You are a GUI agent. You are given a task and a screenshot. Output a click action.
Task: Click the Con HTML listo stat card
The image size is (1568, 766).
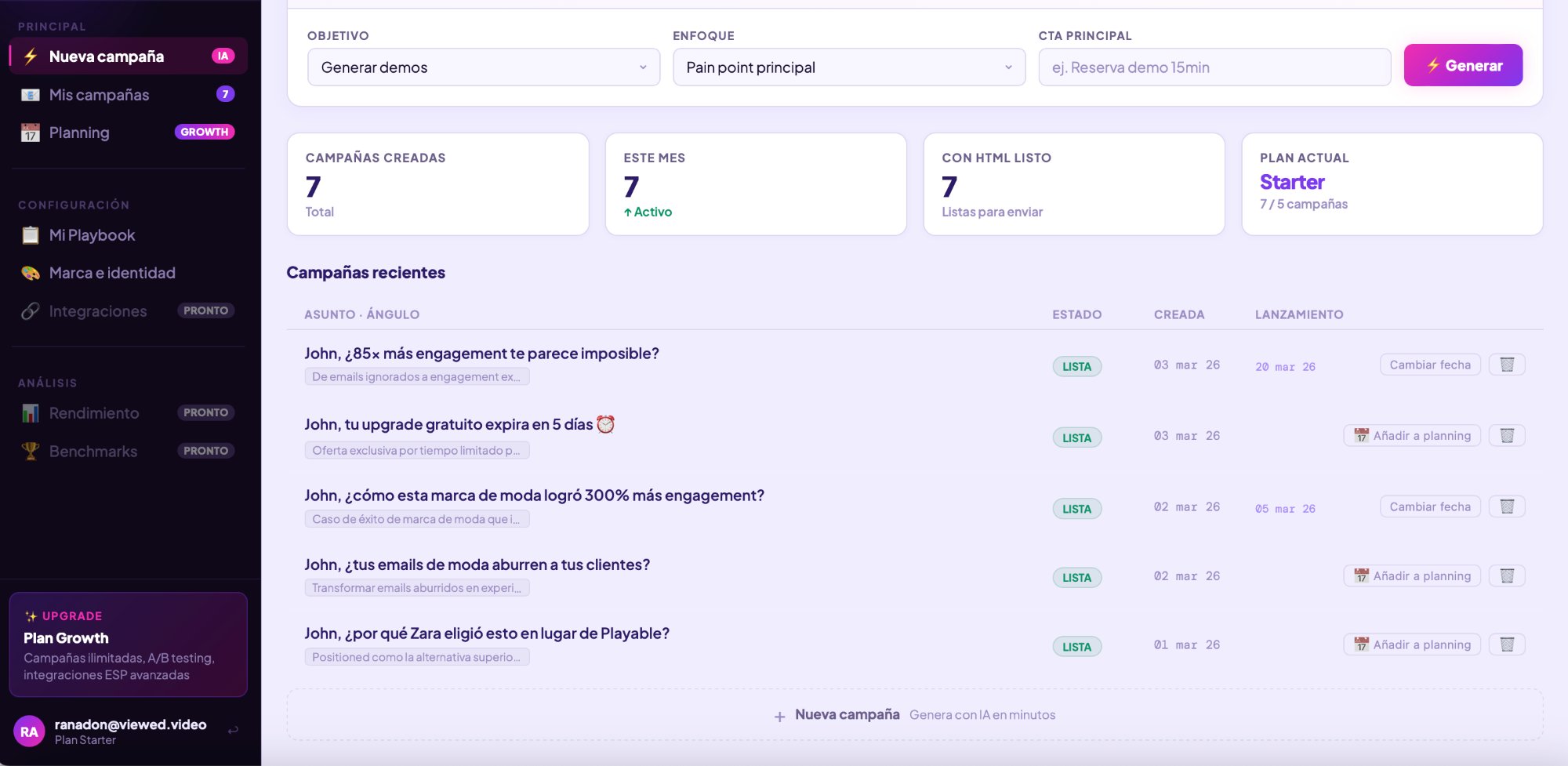[1074, 184]
